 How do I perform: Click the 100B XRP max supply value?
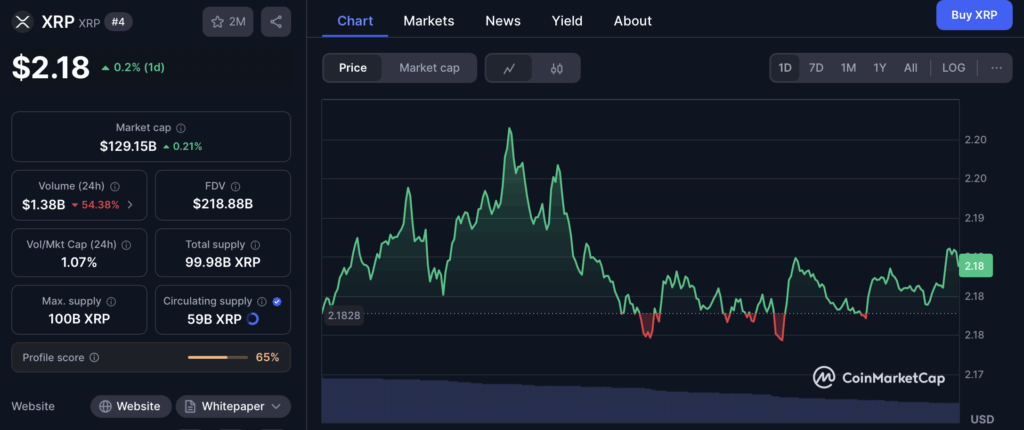coord(79,319)
